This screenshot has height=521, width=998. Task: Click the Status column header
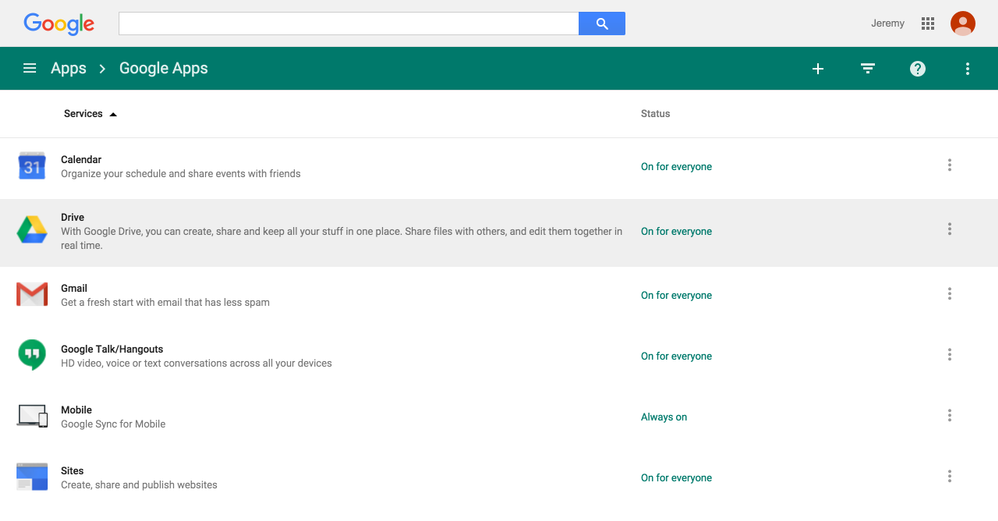(655, 113)
